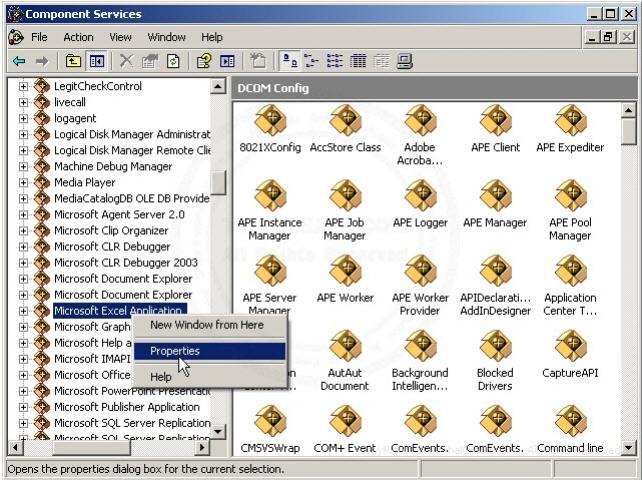642x480 pixels.
Task: Click the Up One Level folder icon
Action: point(73,61)
